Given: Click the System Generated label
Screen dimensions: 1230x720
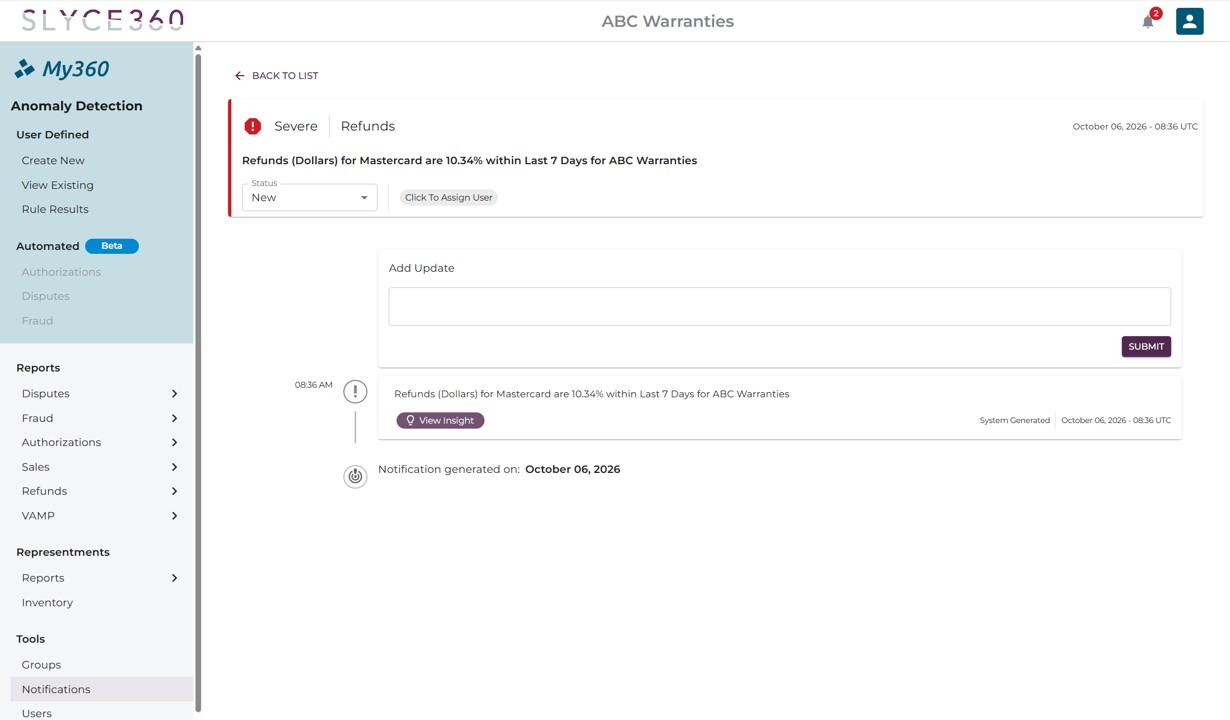Looking at the screenshot, I should pyautogui.click(x=1015, y=421).
